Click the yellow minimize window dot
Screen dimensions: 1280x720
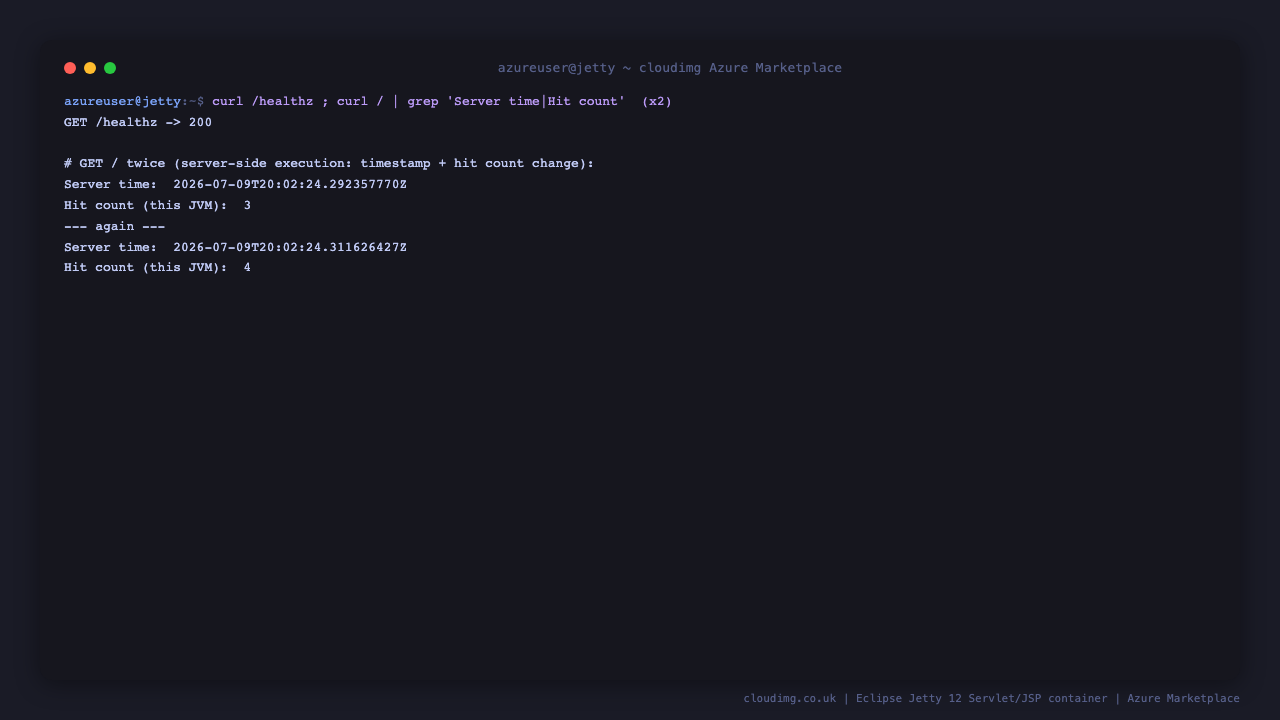click(x=90, y=68)
